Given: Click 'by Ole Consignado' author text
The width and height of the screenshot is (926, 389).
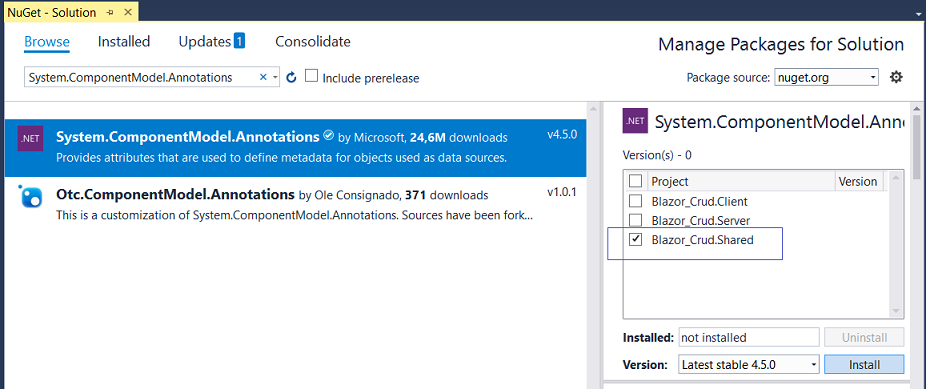Looking at the screenshot, I should 350,194.
